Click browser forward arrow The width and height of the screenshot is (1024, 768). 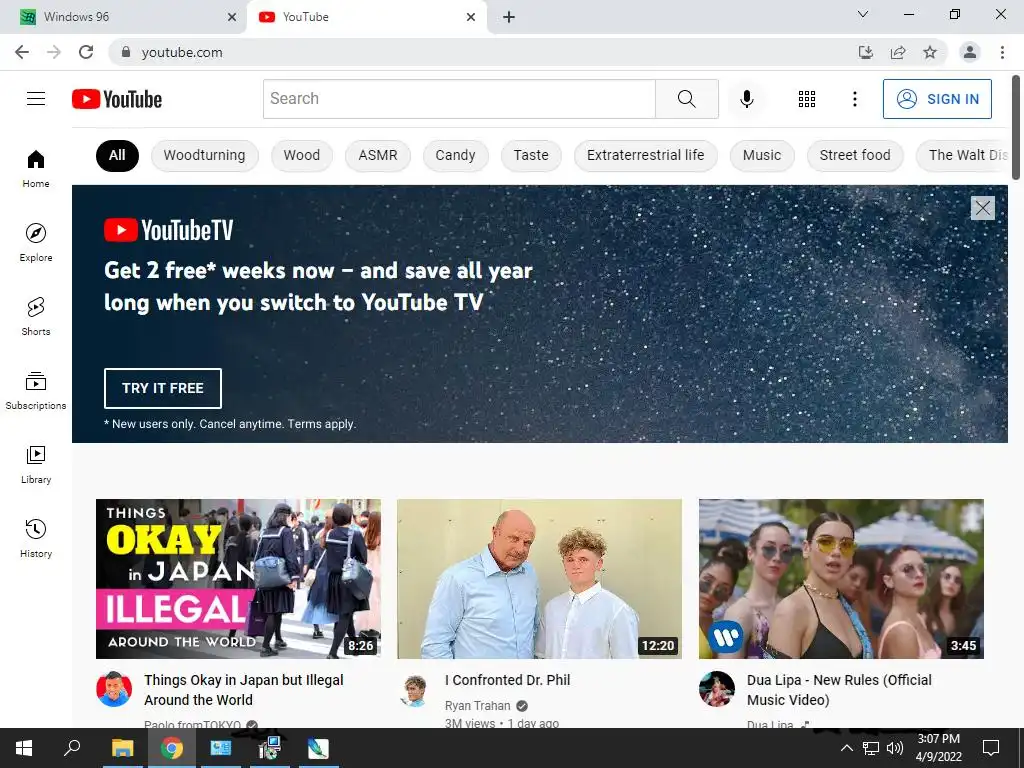54,52
